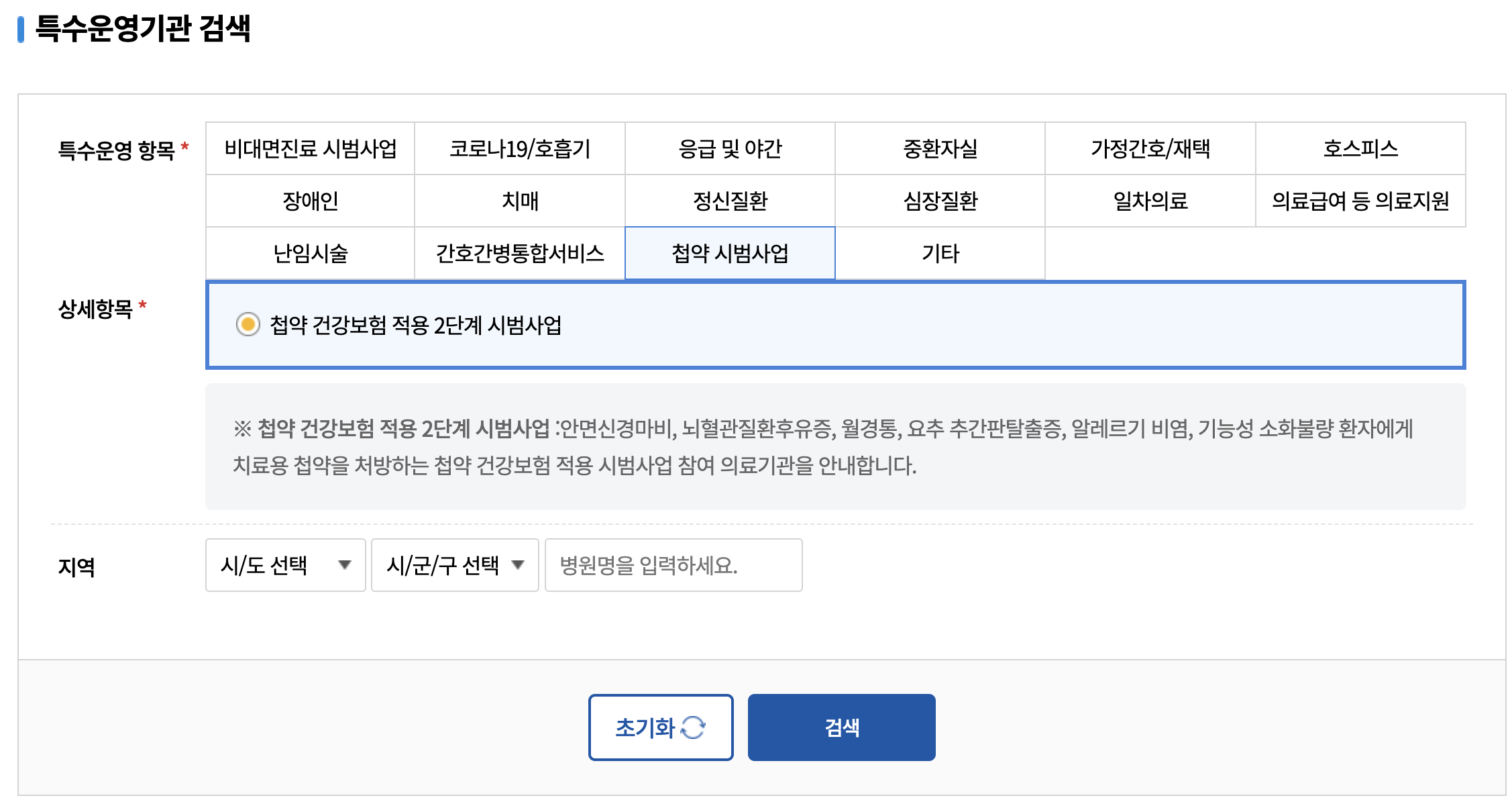This screenshot has width=1512, height=804.
Task: Open the 시/군/구 선택 dropdown
Action: pos(454,566)
